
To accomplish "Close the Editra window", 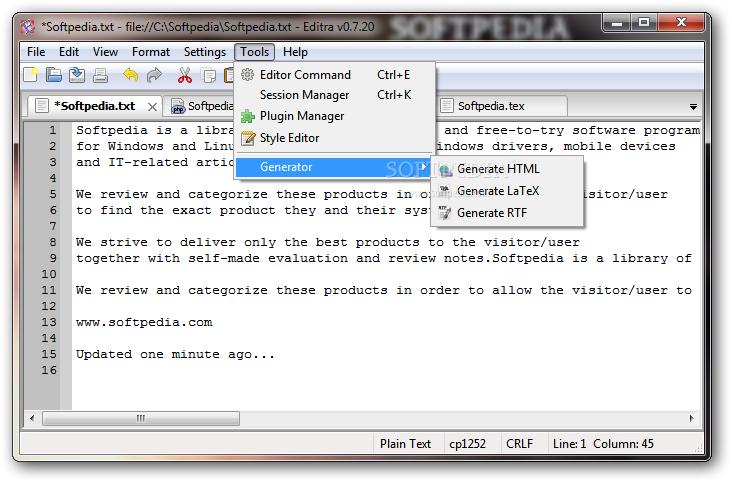I will [x=681, y=22].
